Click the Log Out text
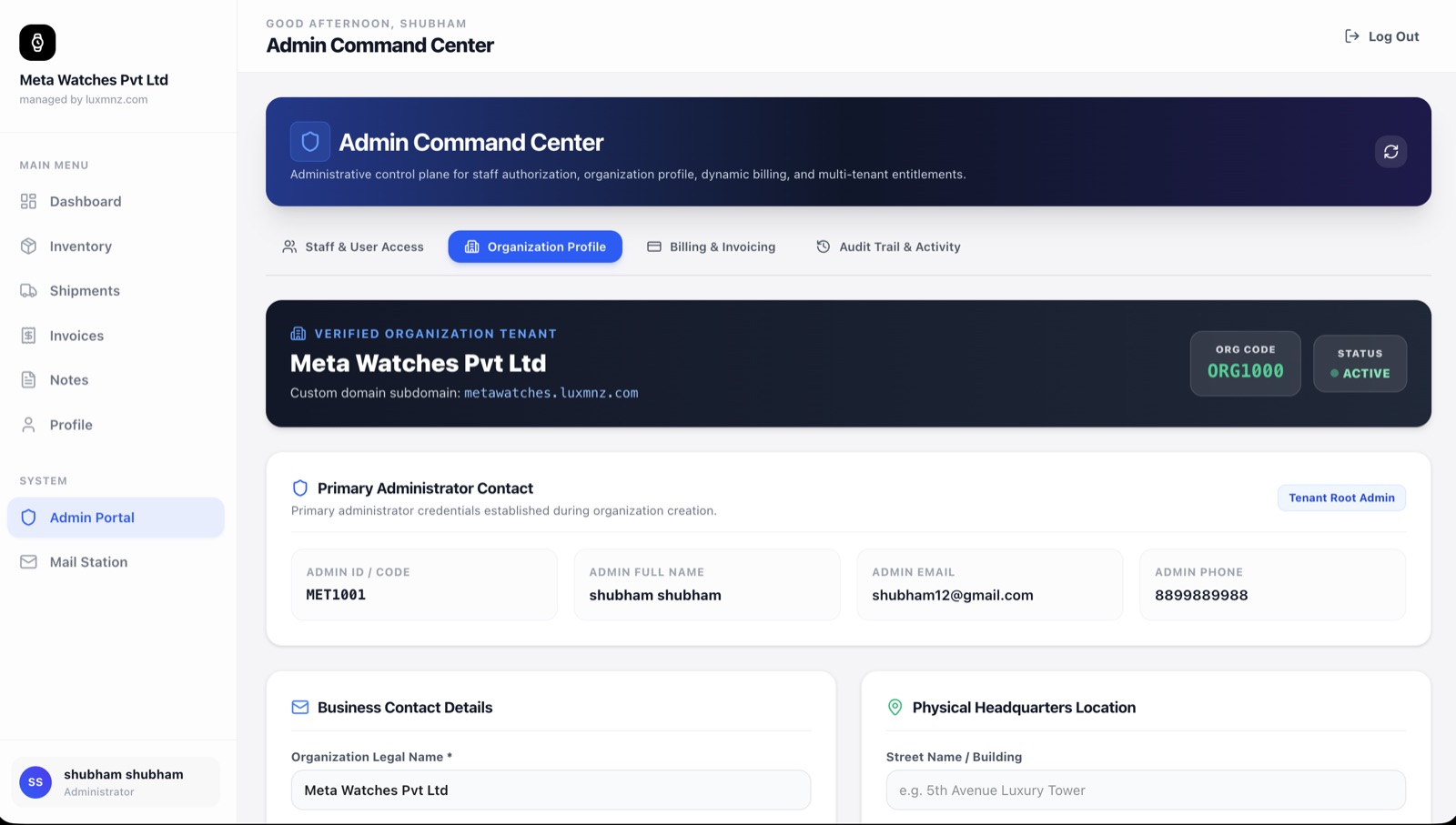1456x825 pixels. click(1393, 36)
